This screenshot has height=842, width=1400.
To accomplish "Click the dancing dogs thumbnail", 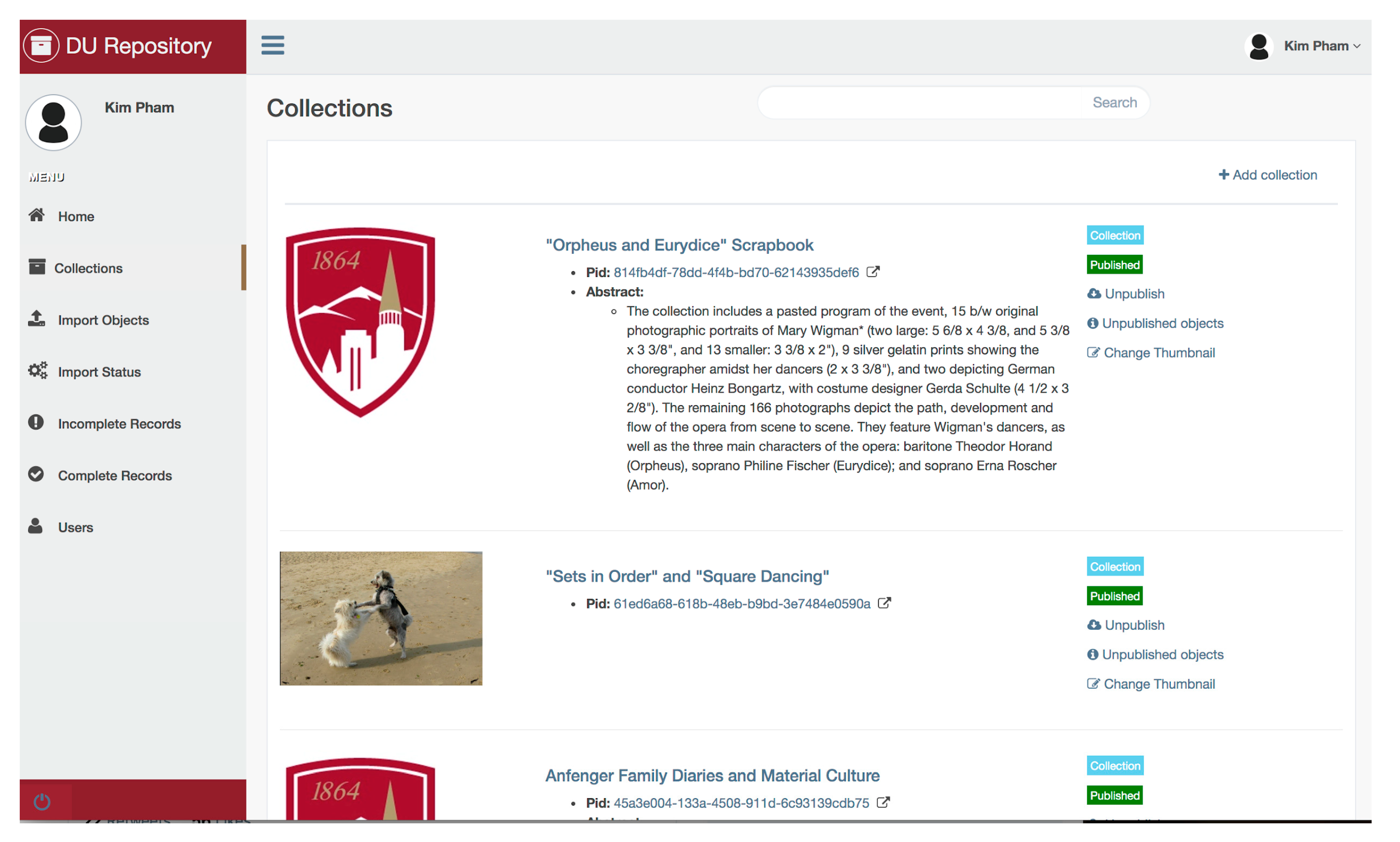I will click(381, 618).
